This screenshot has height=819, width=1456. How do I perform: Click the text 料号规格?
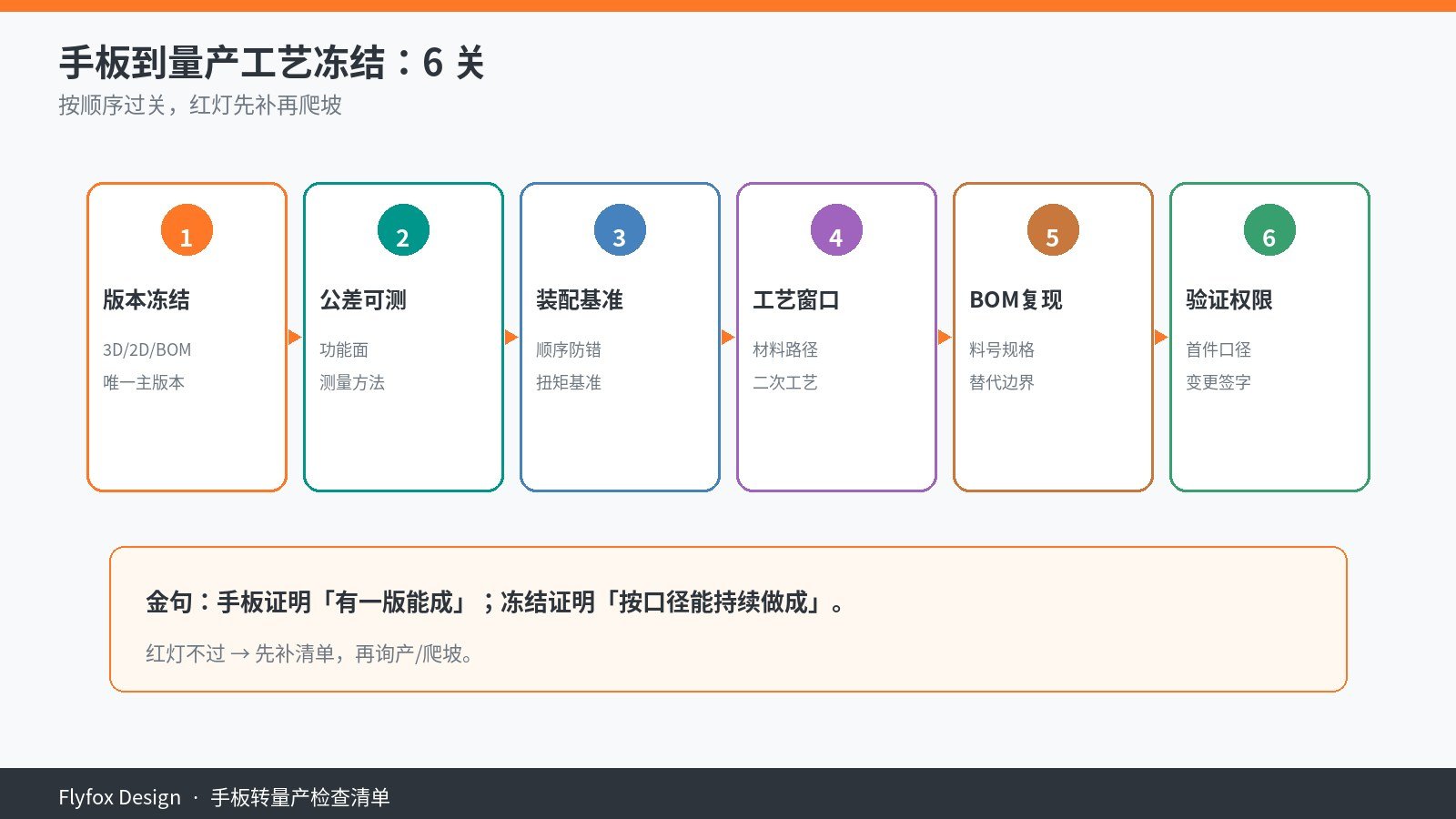(x=1002, y=349)
